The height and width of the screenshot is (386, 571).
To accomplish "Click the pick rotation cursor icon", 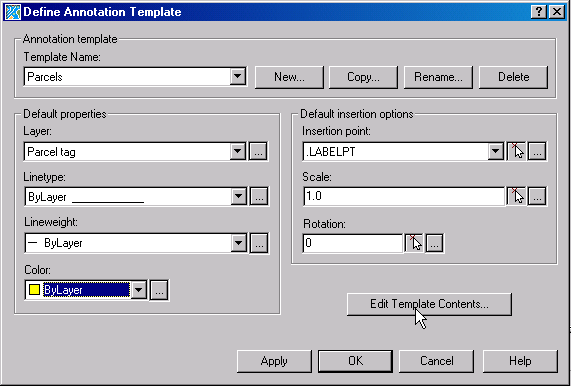I will (x=414, y=243).
